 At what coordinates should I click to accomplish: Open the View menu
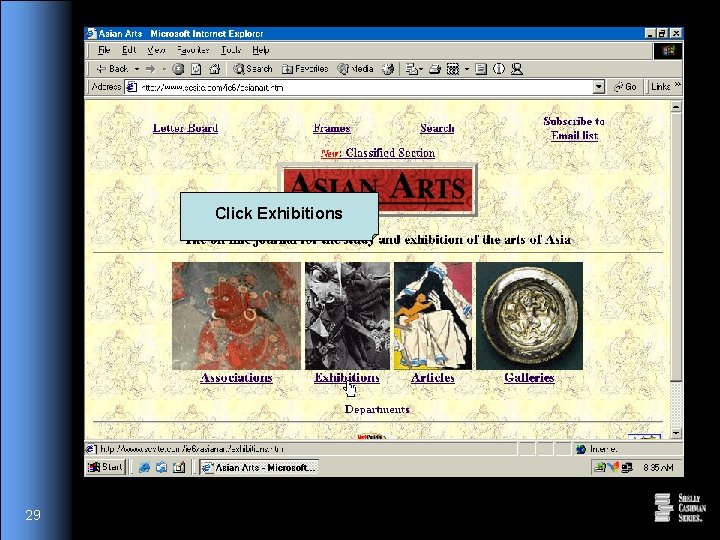(x=156, y=50)
